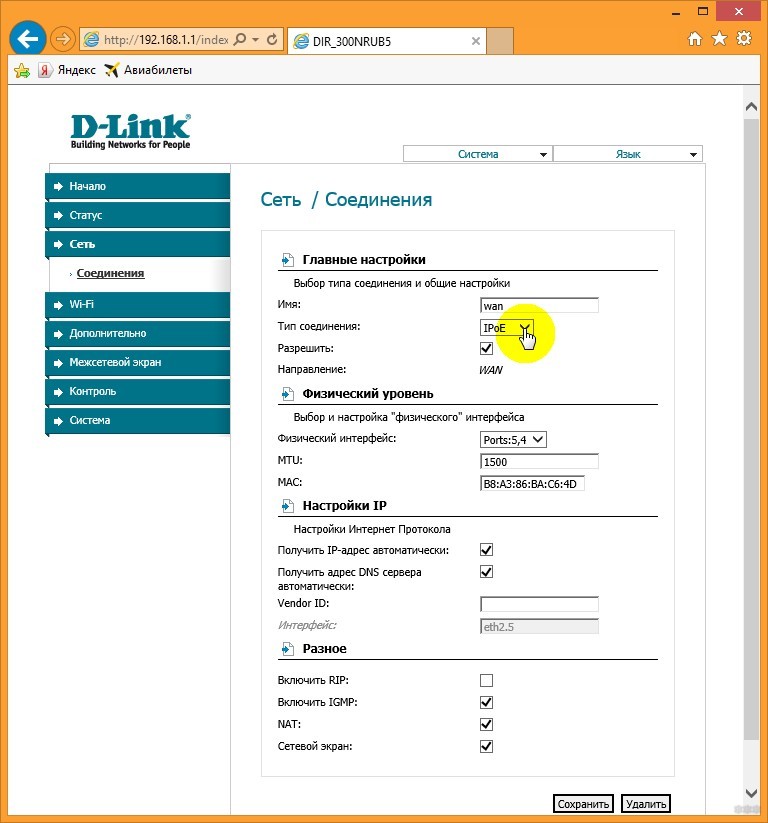The width and height of the screenshot is (768, 823).
Task: Open the Статус menu item
Action: 138,215
